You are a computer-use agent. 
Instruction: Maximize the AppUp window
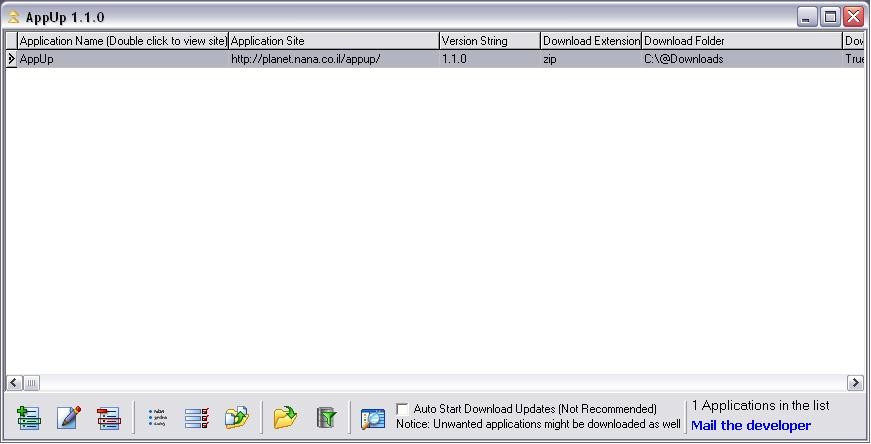point(830,17)
